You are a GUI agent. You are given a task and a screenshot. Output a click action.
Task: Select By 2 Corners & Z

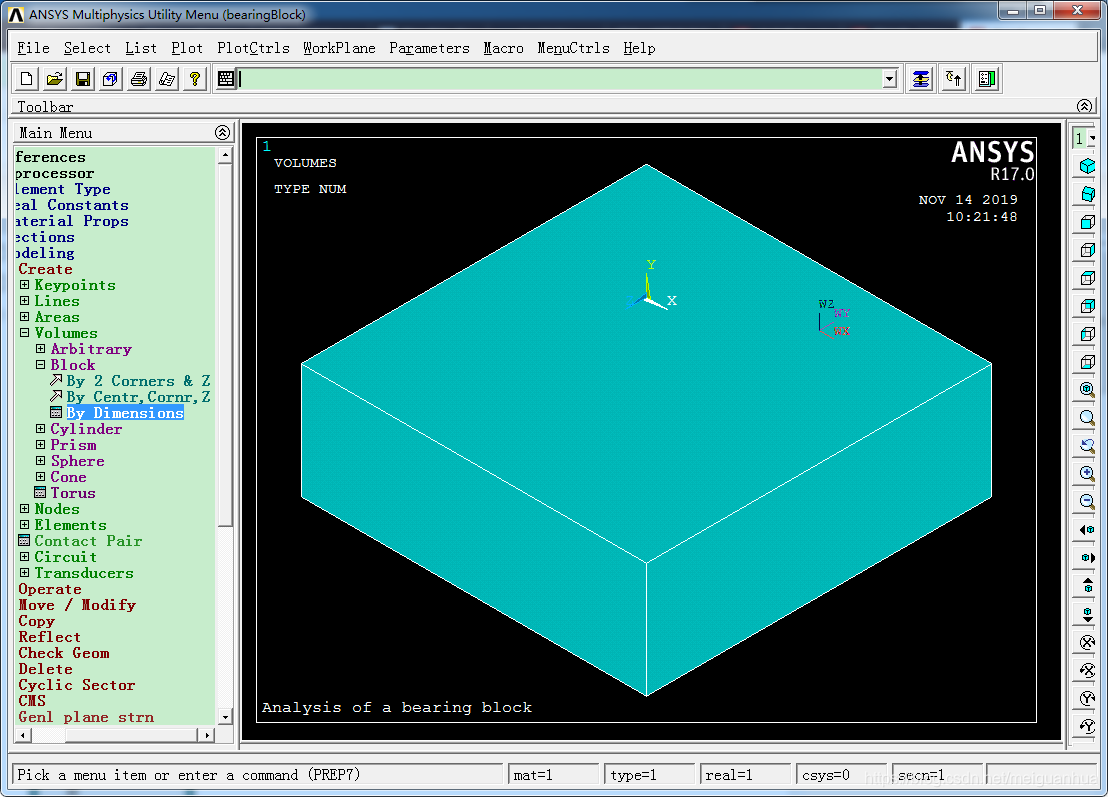pyautogui.click(x=138, y=381)
